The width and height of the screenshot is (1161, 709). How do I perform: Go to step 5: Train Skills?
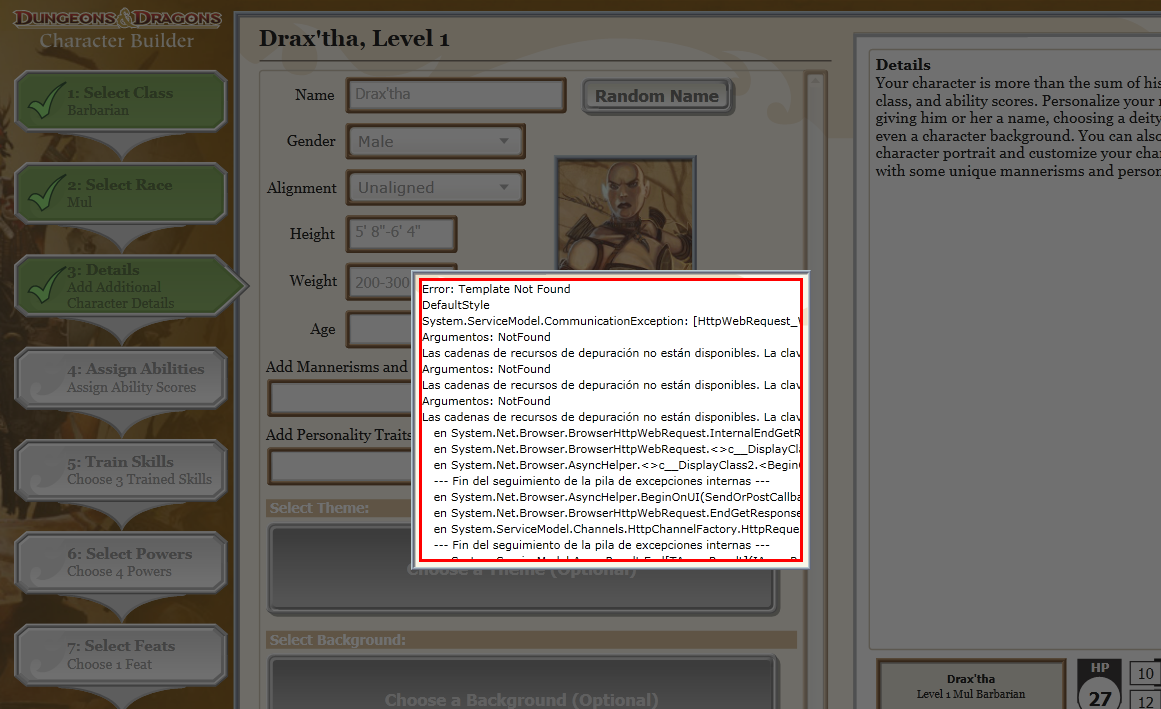tap(121, 470)
